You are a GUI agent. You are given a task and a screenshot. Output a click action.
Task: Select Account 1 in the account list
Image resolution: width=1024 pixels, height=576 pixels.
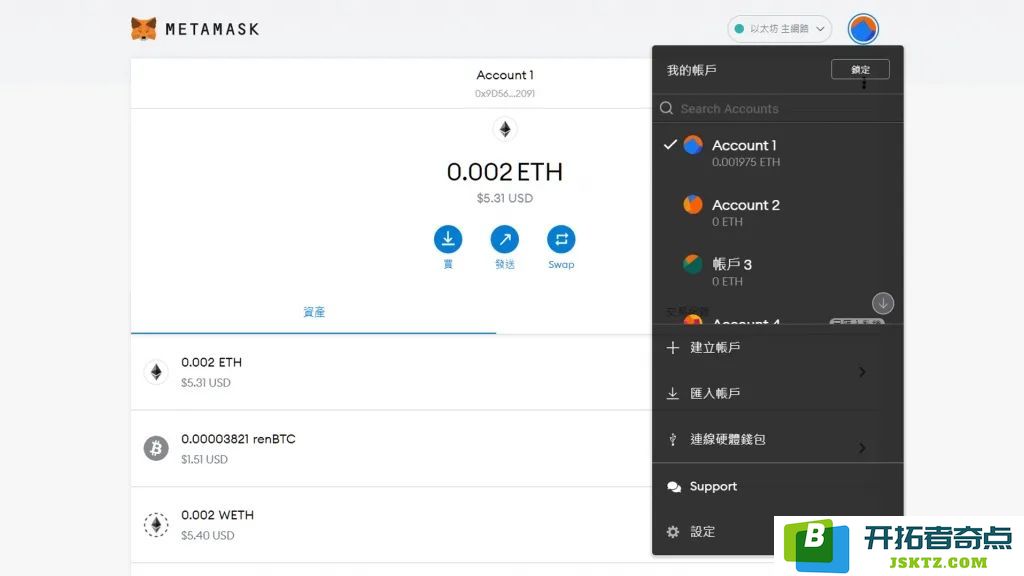[x=777, y=153]
